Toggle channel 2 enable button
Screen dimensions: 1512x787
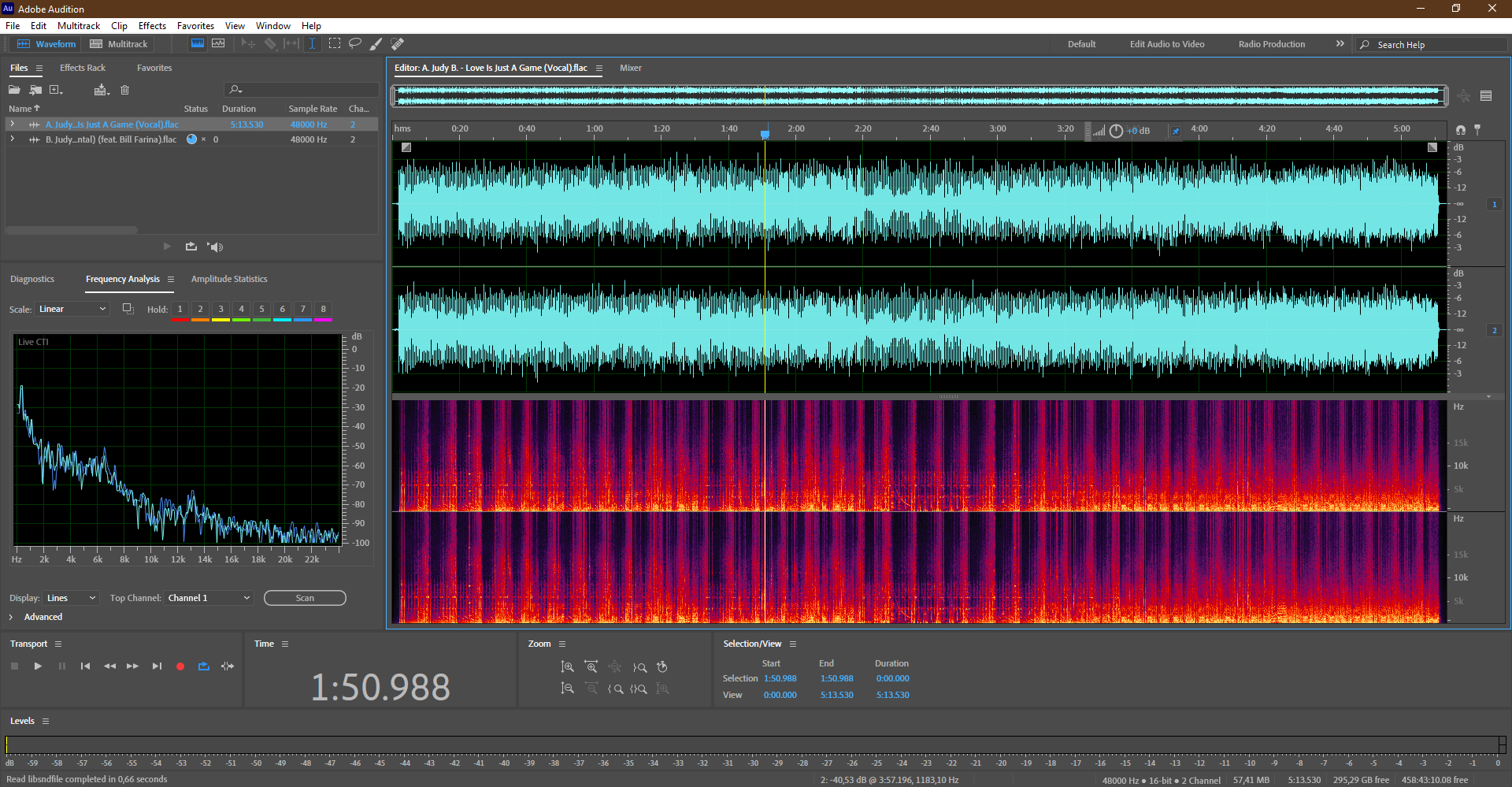coord(1494,330)
